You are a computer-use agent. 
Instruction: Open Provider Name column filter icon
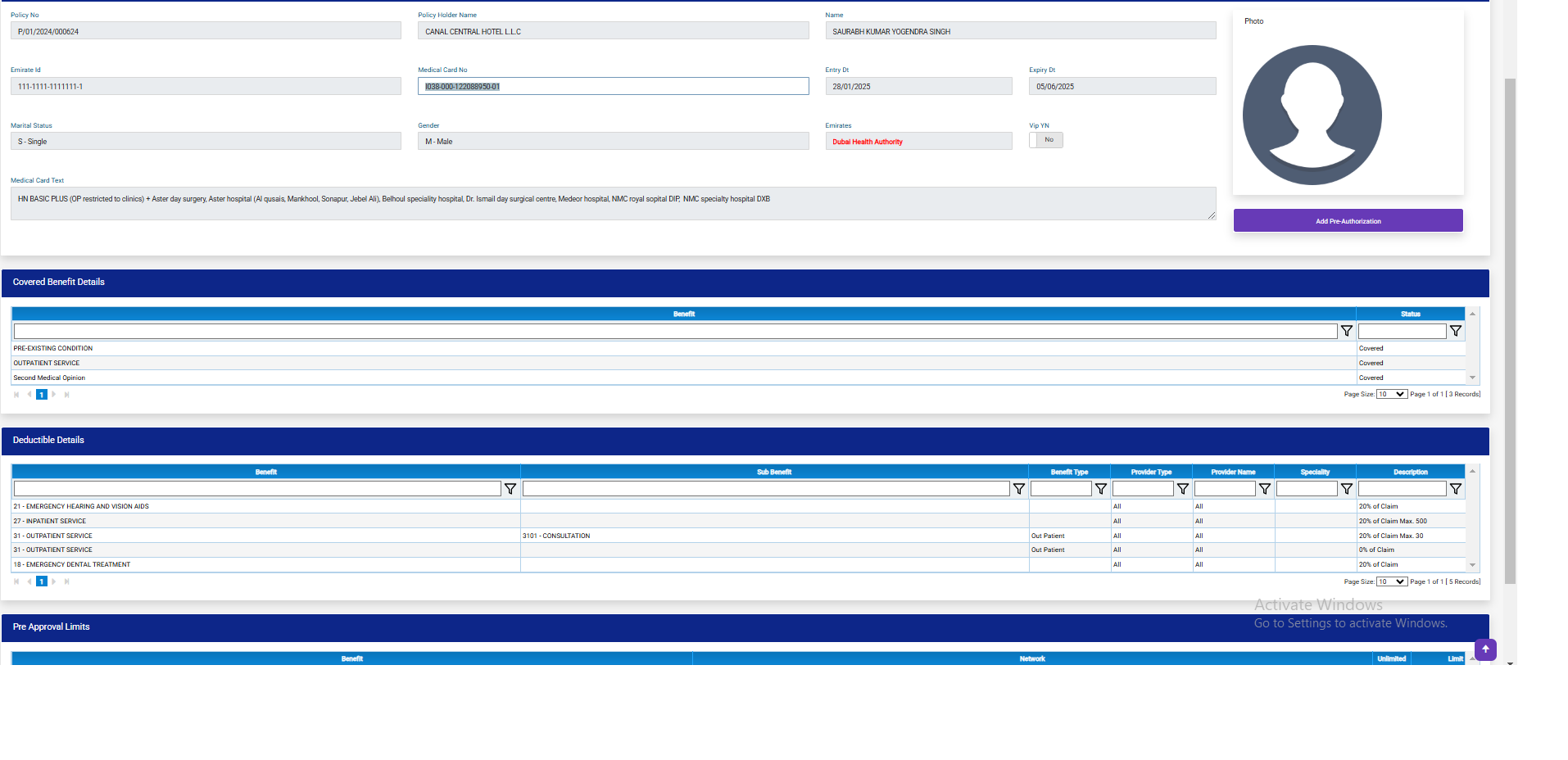tap(1264, 489)
